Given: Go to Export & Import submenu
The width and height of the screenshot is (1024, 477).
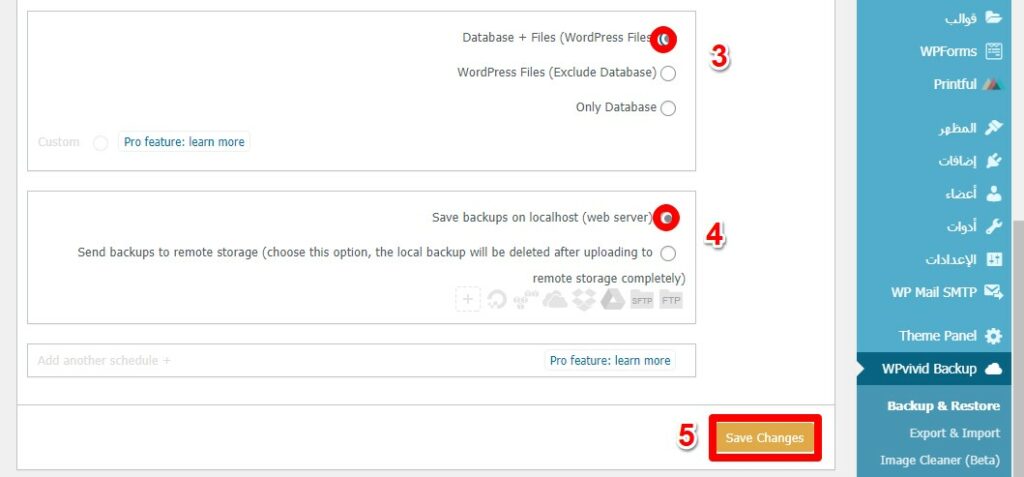Looking at the screenshot, I should pos(954,433).
